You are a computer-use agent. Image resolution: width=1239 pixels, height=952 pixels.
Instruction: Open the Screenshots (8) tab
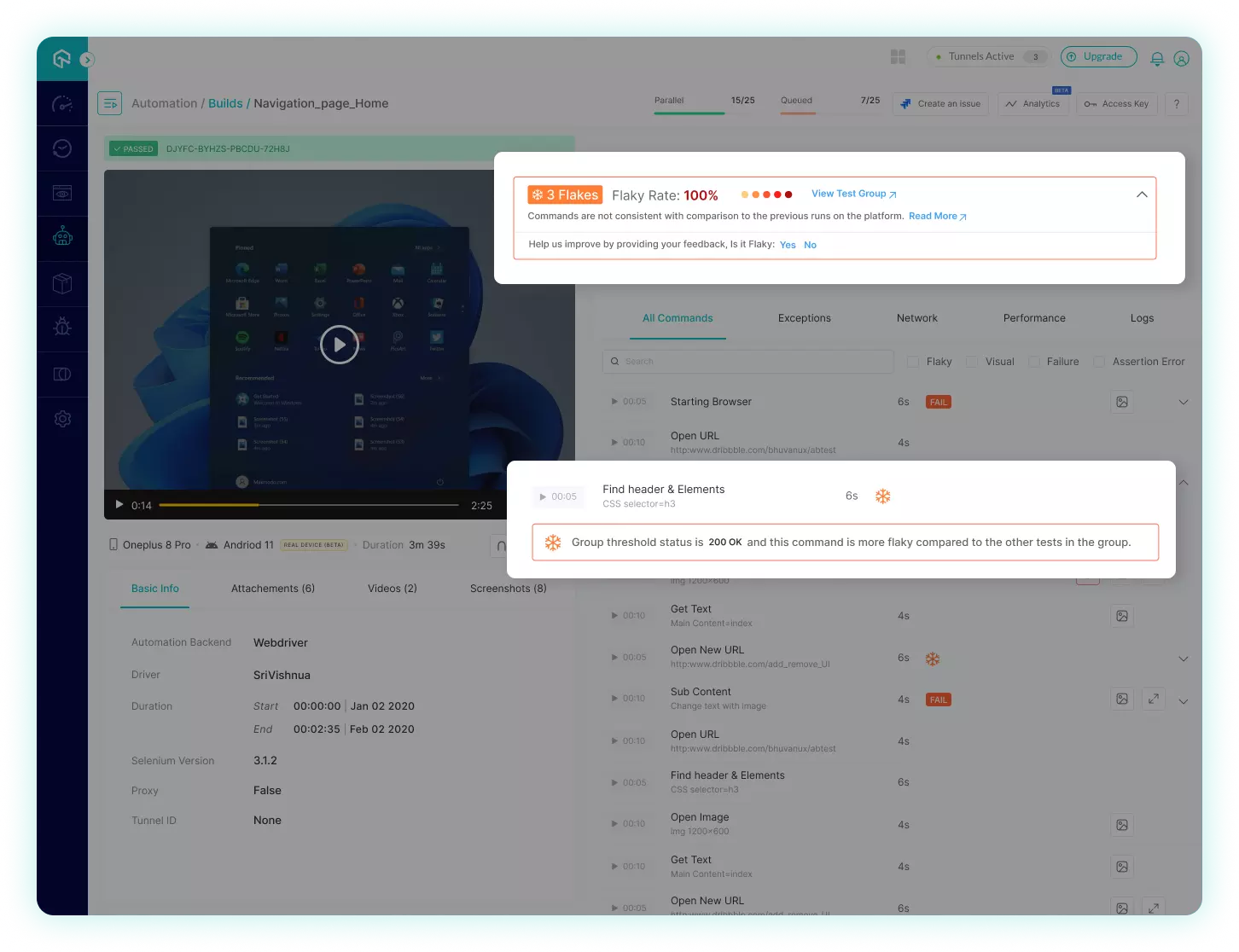(x=508, y=589)
